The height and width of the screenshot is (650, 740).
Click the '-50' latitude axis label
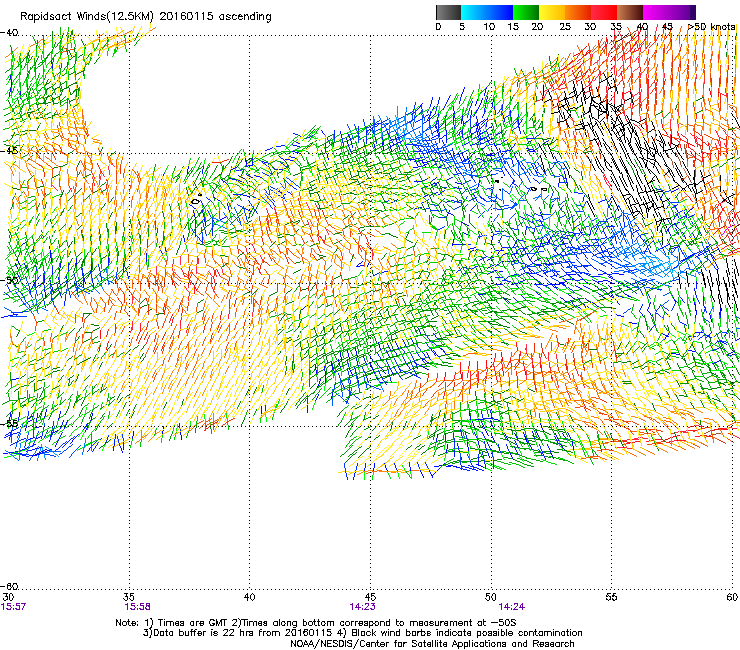click(9, 280)
